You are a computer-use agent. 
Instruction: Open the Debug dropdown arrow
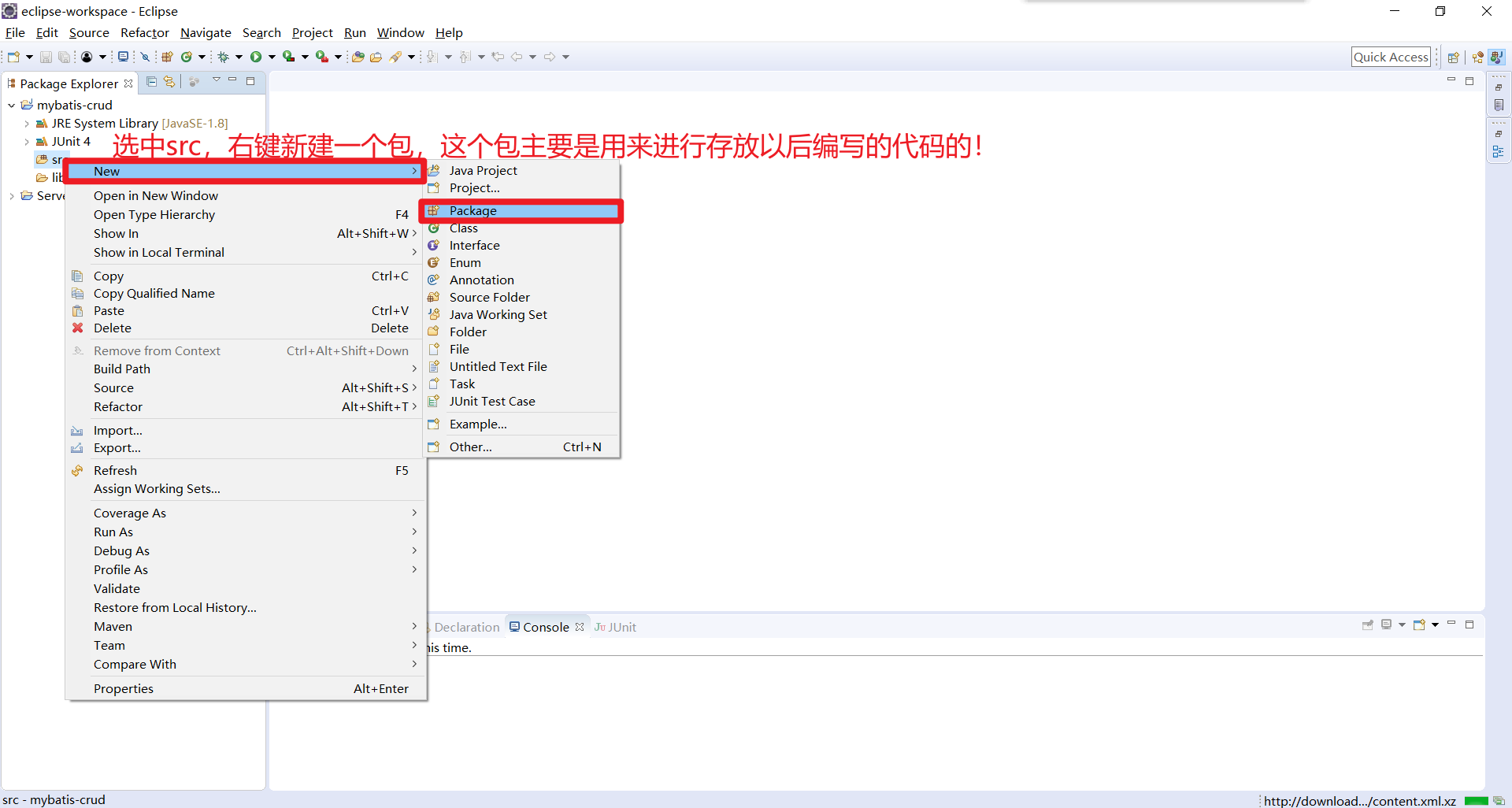[x=239, y=57]
